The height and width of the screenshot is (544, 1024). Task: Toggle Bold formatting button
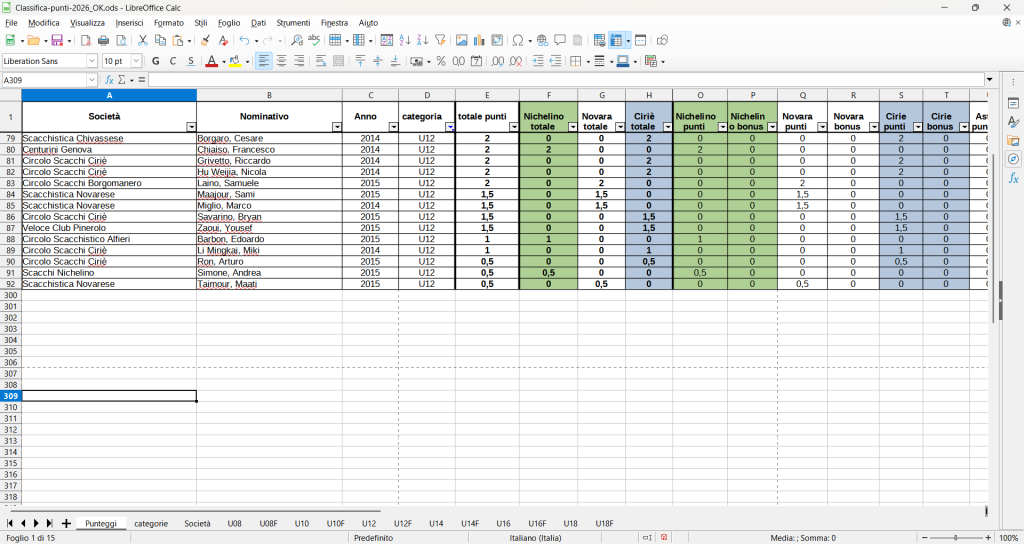[155, 61]
